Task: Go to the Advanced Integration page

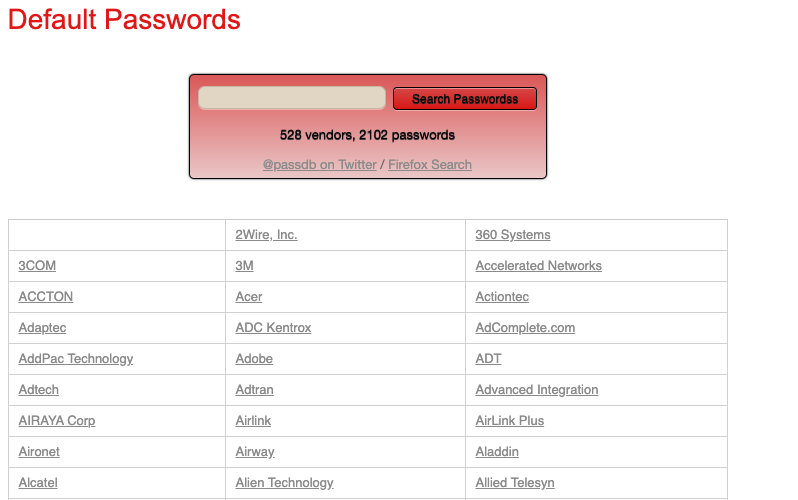Action: tap(536, 390)
